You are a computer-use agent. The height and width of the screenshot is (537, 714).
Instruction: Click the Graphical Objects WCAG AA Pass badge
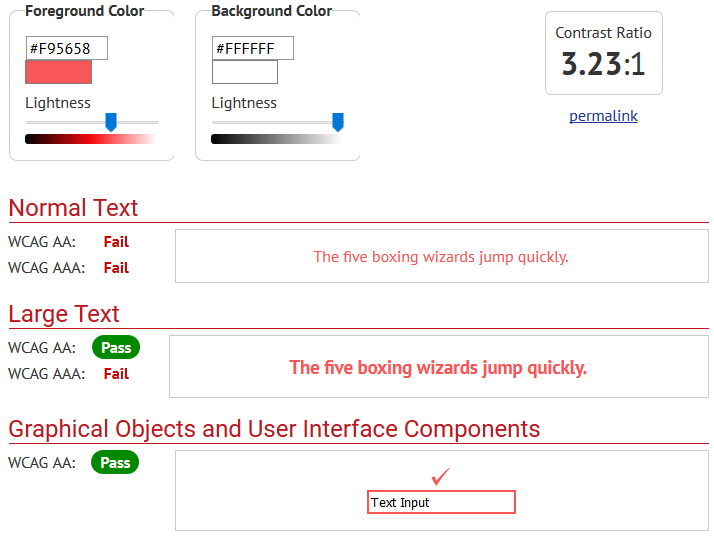click(115, 462)
